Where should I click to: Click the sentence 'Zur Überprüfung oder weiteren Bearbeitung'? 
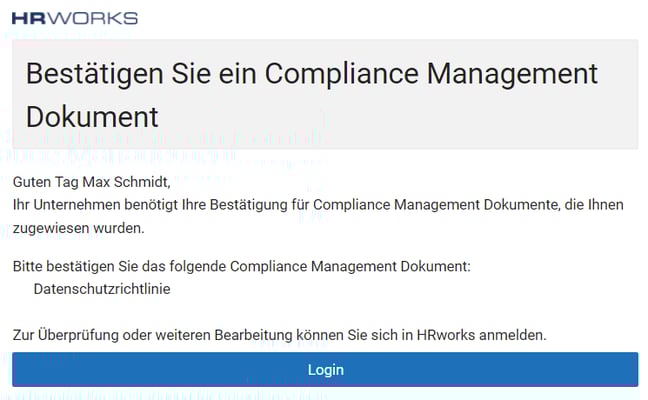(279, 335)
